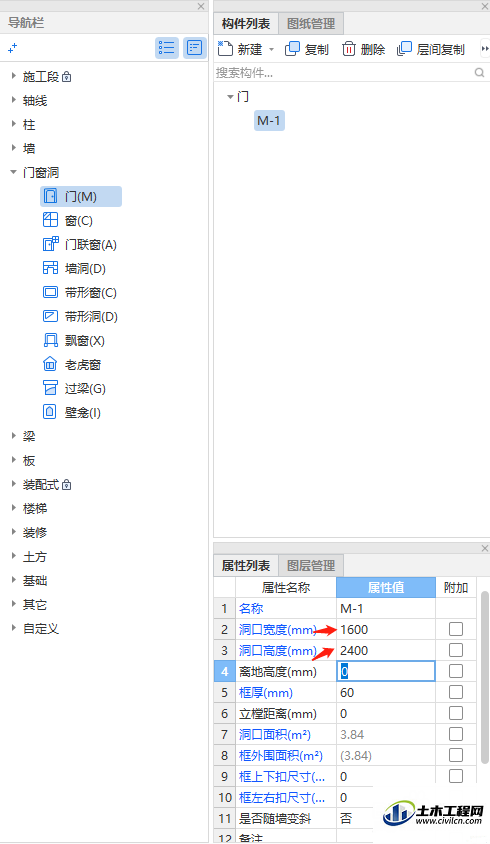Screen dimensions: 490x844
Task: Click the 属性值 column header
Action: [x=386, y=587]
